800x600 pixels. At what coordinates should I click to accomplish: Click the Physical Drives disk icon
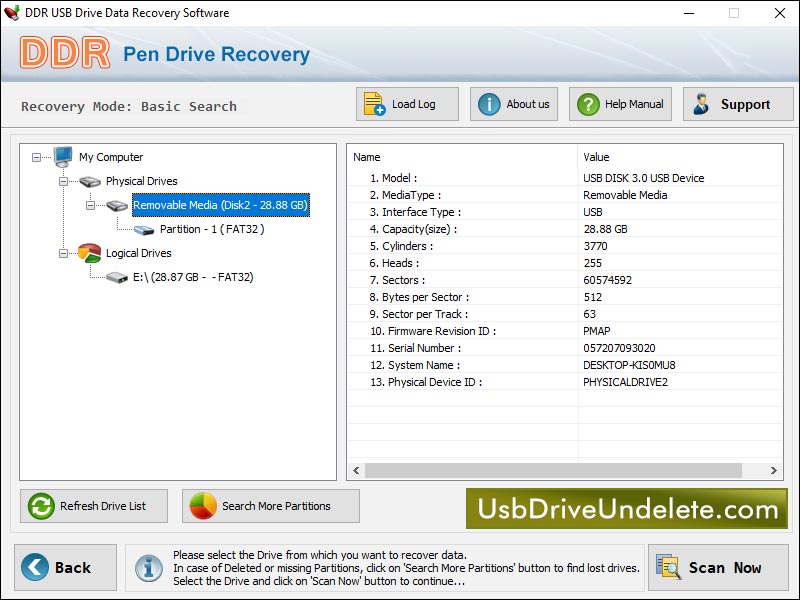[90, 181]
